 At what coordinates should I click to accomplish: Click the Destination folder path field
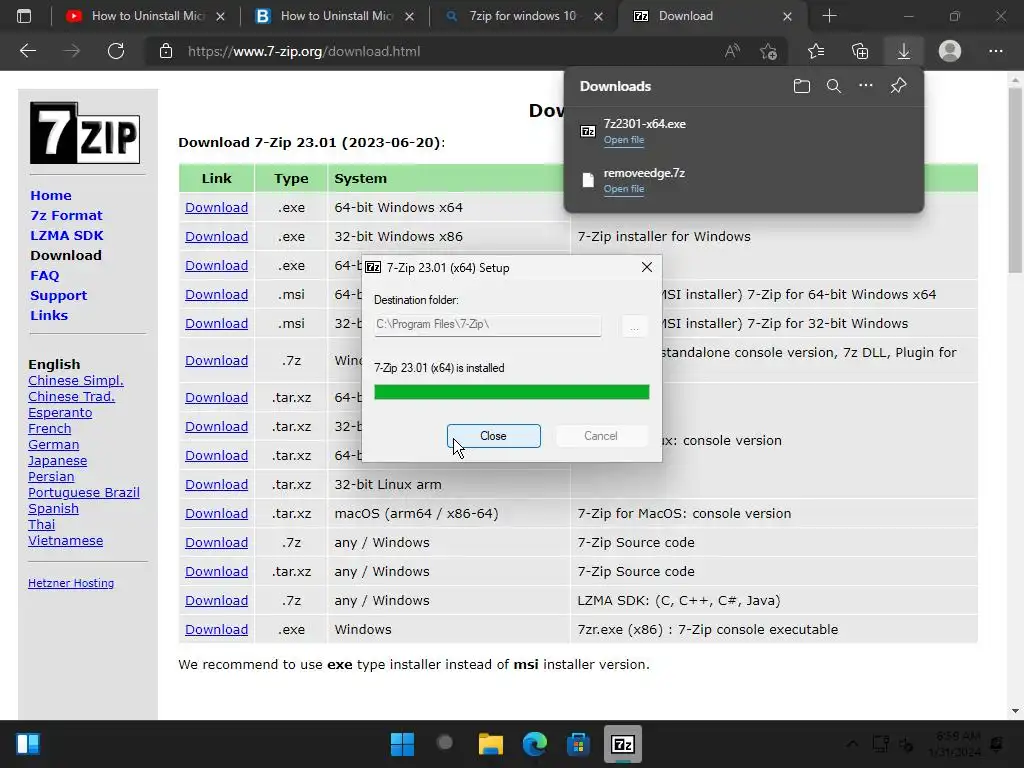pos(487,325)
